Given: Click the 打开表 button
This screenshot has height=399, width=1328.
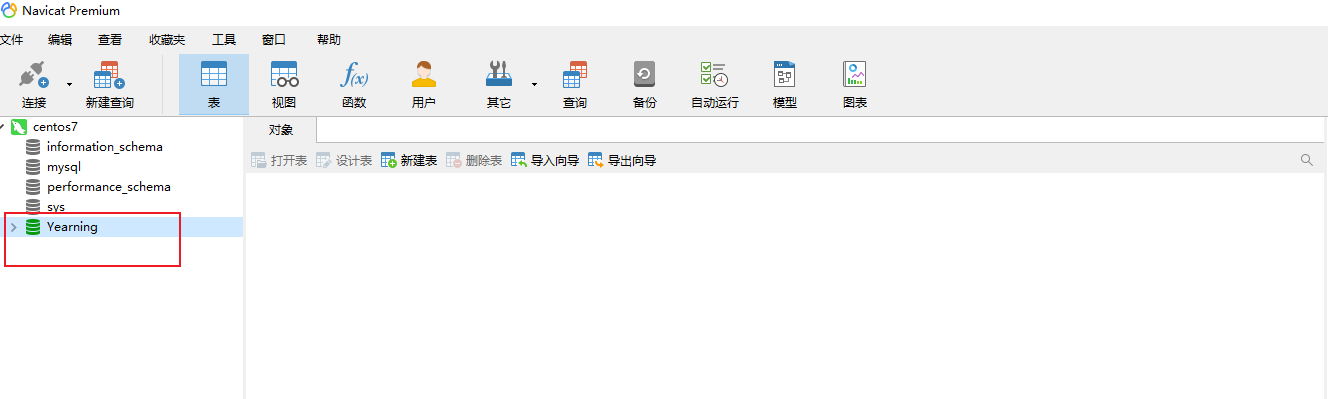Looking at the screenshot, I should pos(279,160).
